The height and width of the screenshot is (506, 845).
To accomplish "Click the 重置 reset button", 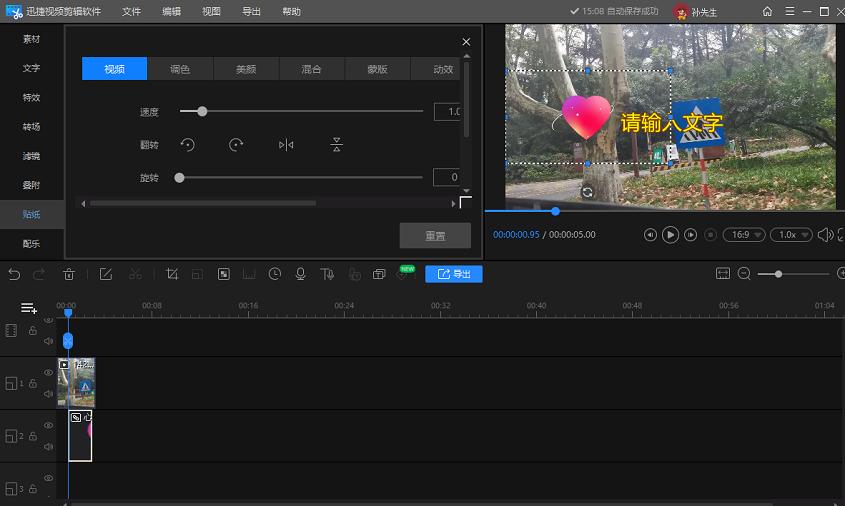I will tap(435, 236).
